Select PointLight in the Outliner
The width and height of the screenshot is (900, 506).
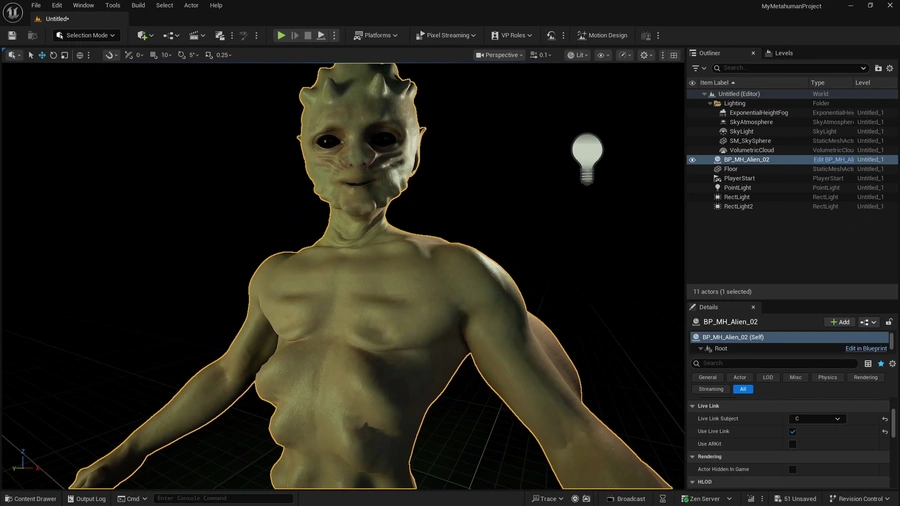tap(738, 188)
